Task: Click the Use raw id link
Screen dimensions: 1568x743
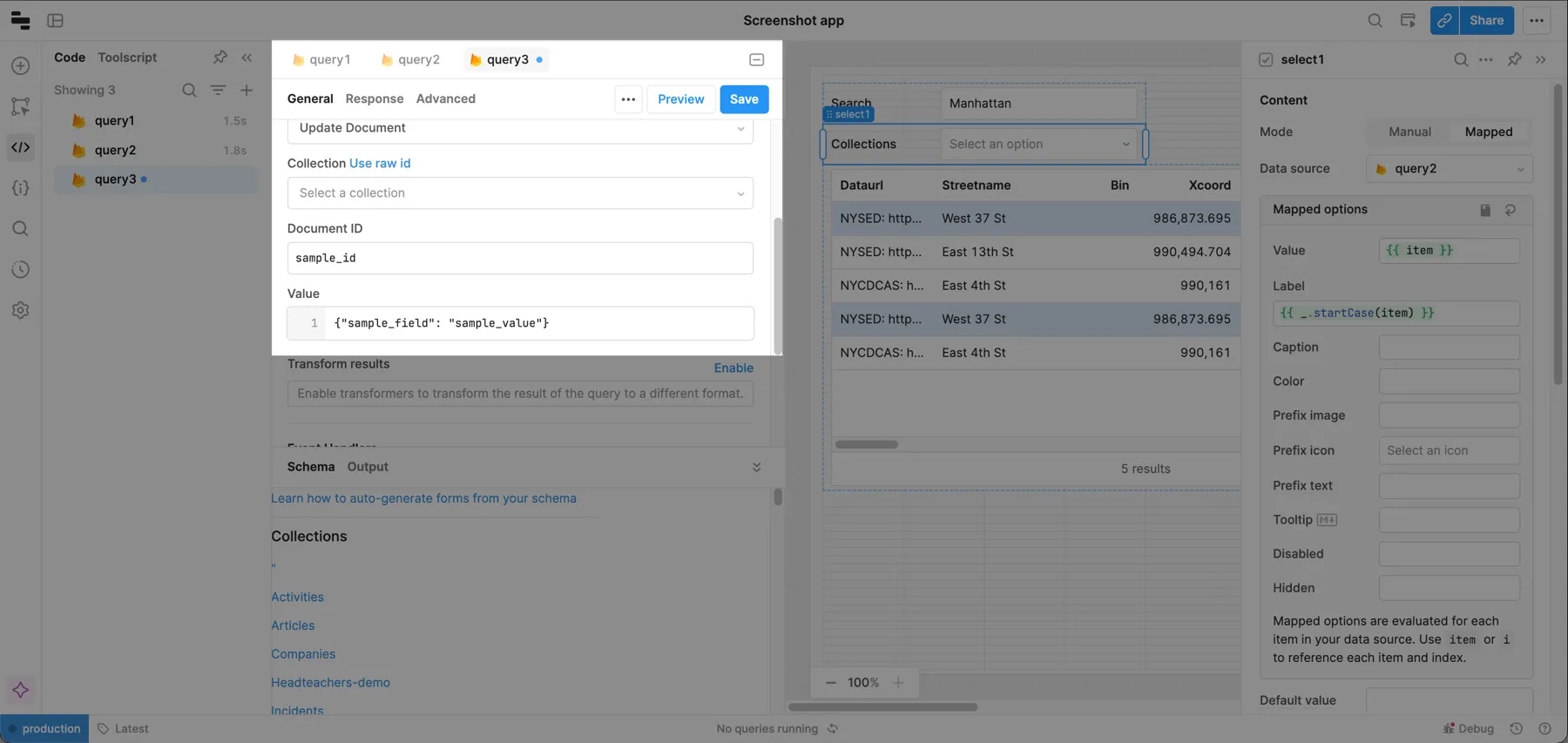Action: pos(380,164)
